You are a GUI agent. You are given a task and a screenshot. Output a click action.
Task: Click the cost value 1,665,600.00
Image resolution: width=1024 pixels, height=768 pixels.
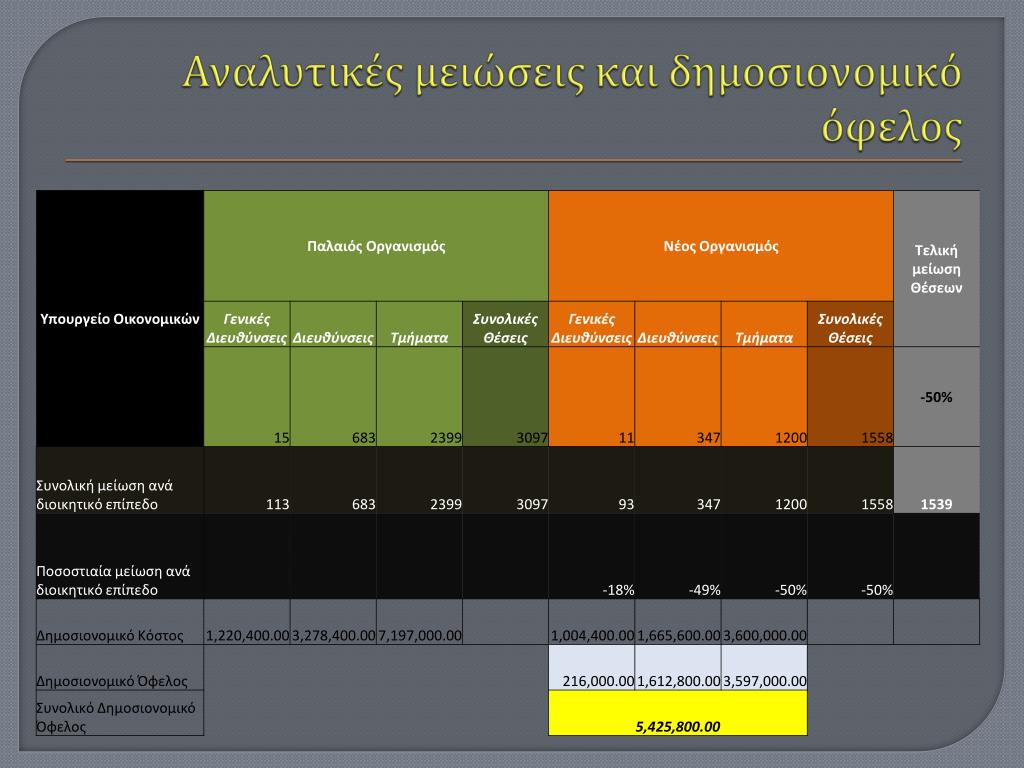(679, 635)
